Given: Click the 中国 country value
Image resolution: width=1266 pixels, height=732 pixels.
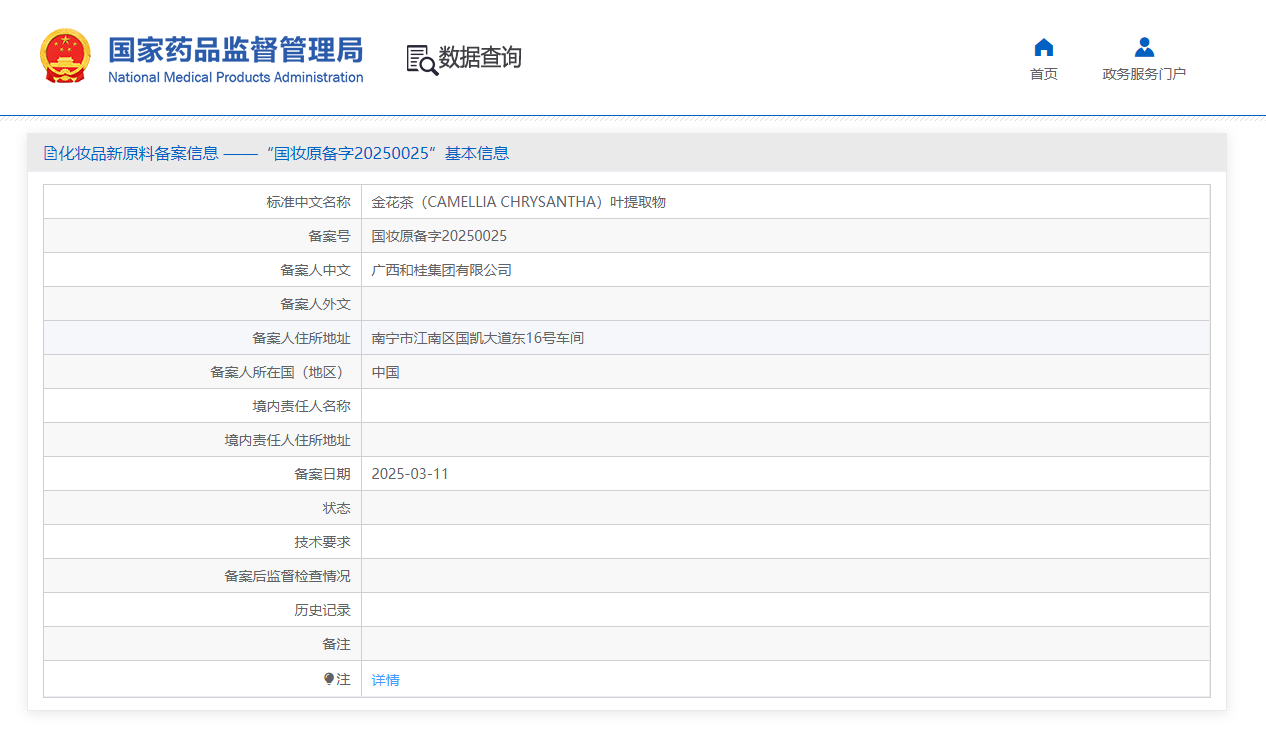Looking at the screenshot, I should (x=385, y=372).
